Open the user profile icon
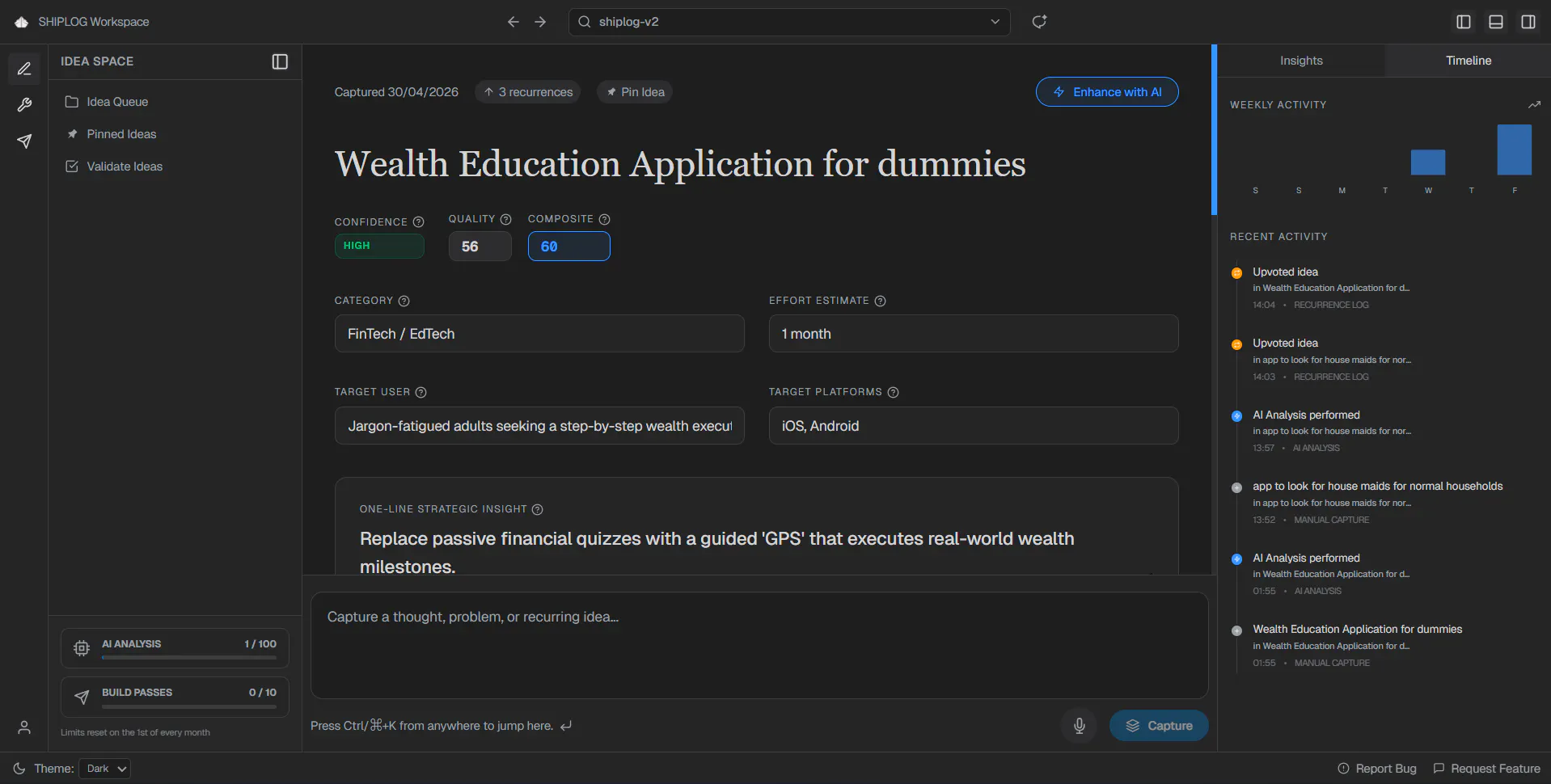This screenshot has width=1551, height=784. 24,727
